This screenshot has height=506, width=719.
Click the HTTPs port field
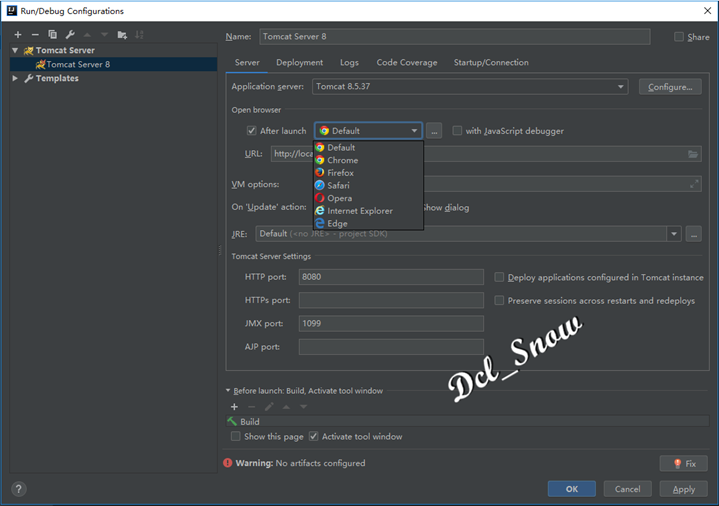391,300
